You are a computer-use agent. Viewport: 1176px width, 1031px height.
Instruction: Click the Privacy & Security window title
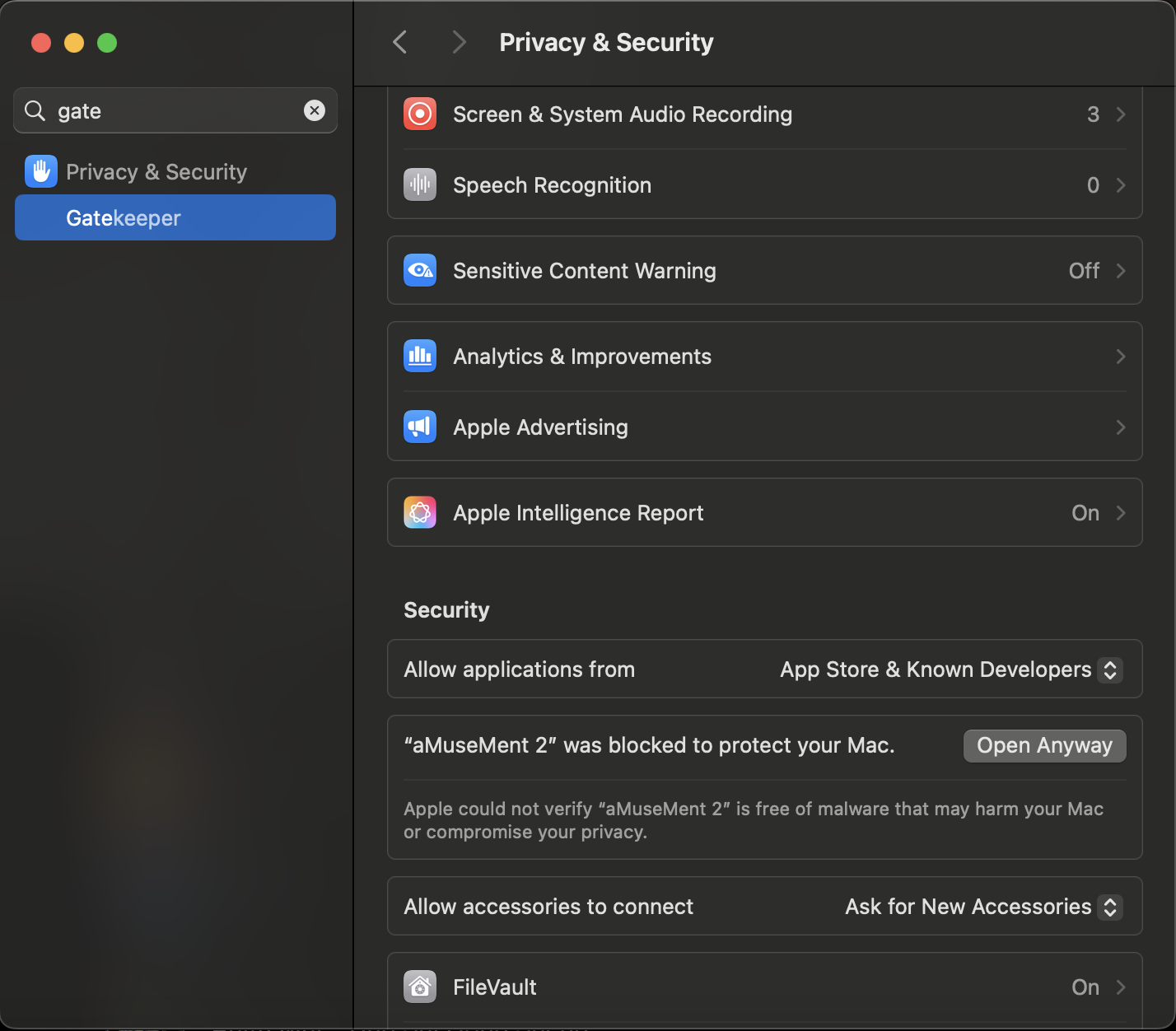pos(606,42)
